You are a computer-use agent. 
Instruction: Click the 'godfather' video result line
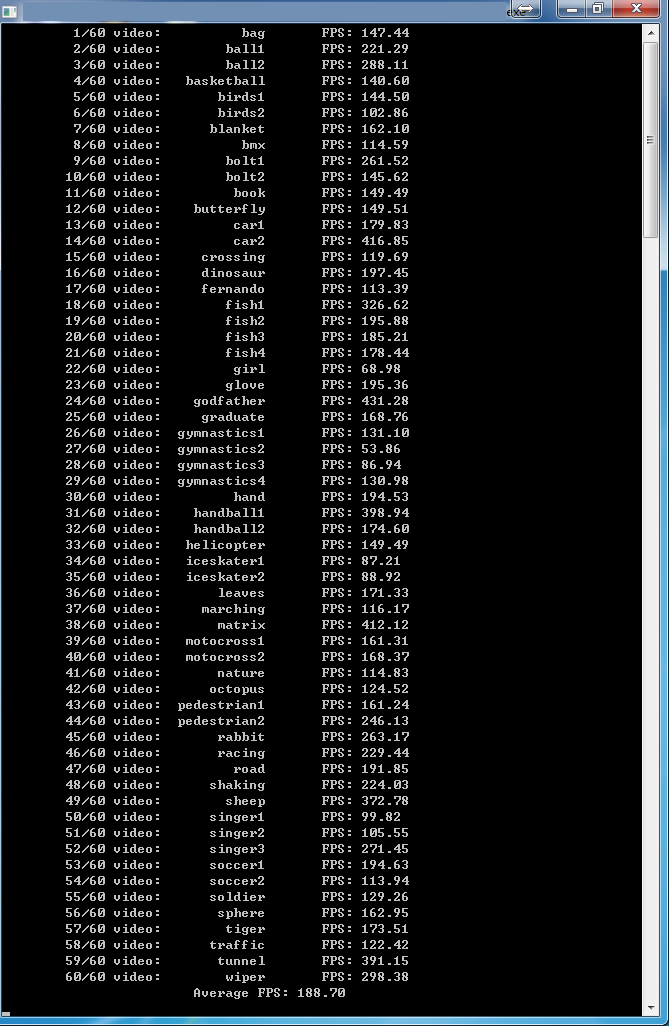[237, 400]
